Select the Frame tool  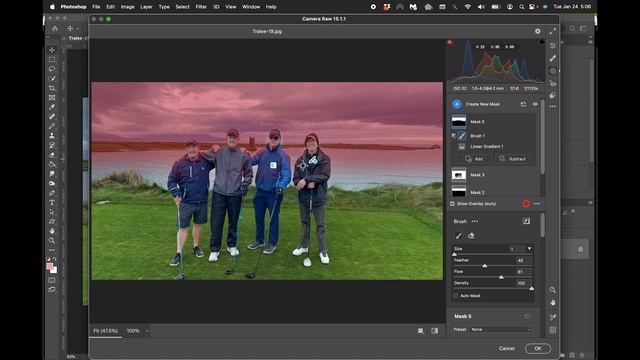pyautogui.click(x=52, y=98)
